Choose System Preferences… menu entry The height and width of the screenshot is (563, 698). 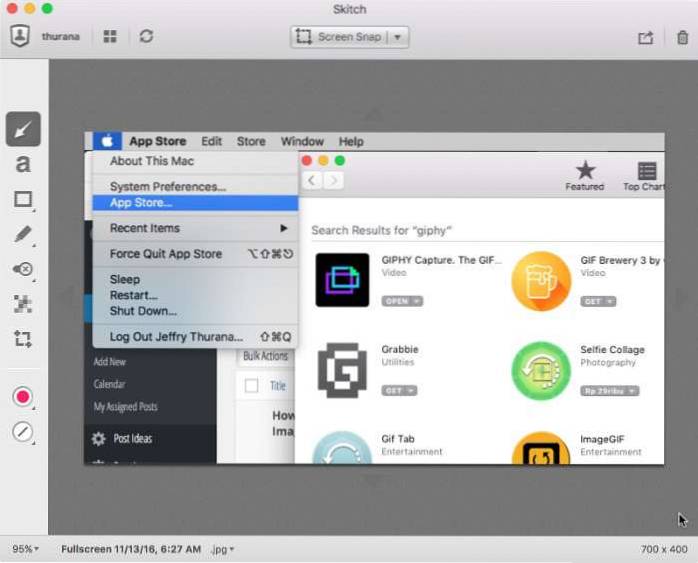point(195,186)
